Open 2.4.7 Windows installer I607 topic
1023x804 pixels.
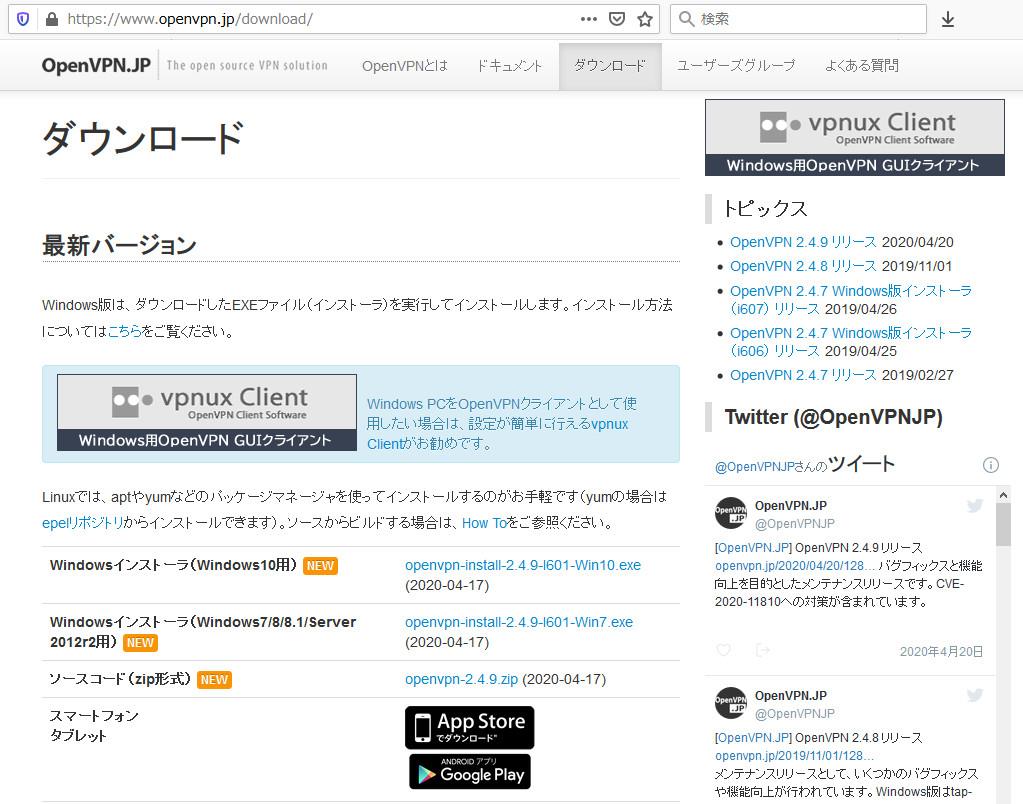pyautogui.click(x=851, y=300)
